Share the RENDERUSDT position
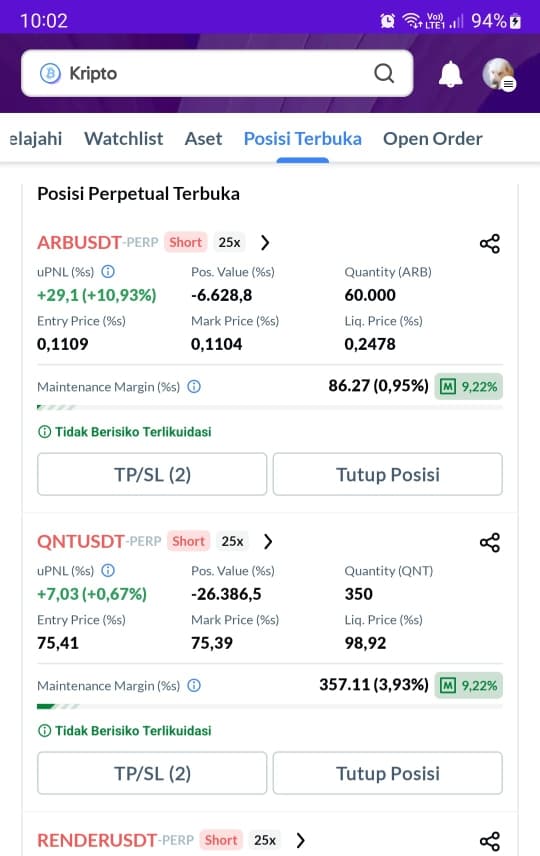The height and width of the screenshot is (856, 540). (490, 841)
